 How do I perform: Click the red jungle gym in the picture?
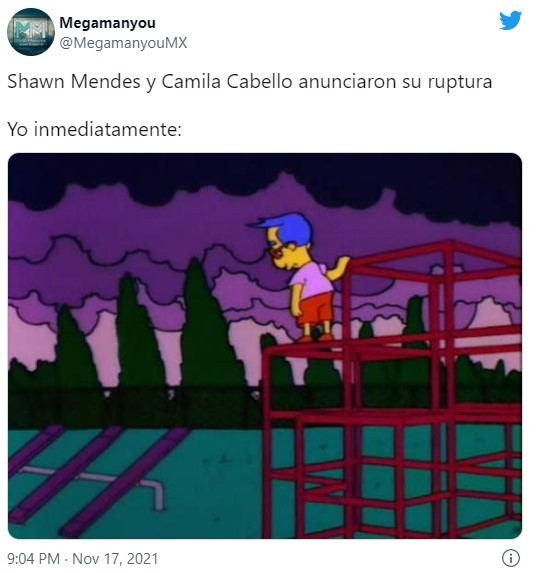click(393, 389)
